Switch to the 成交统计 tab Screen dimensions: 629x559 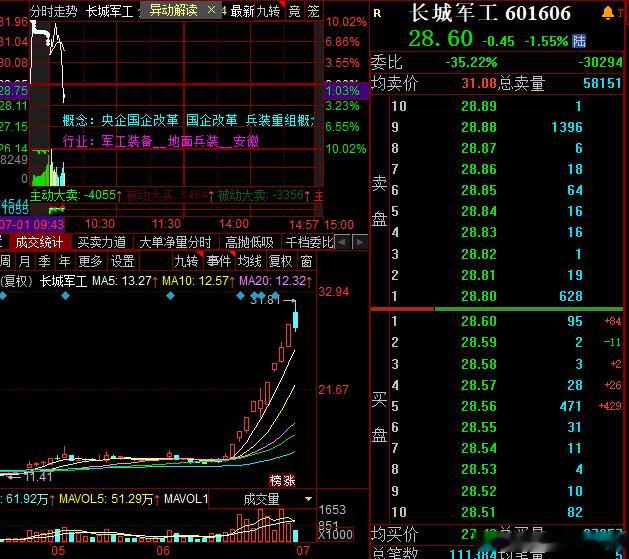39,242
